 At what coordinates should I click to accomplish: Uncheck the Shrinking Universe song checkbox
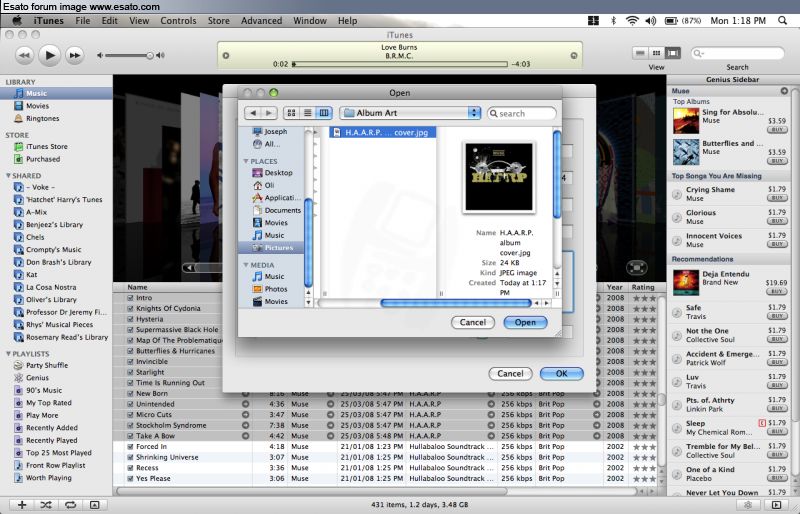[x=130, y=457]
